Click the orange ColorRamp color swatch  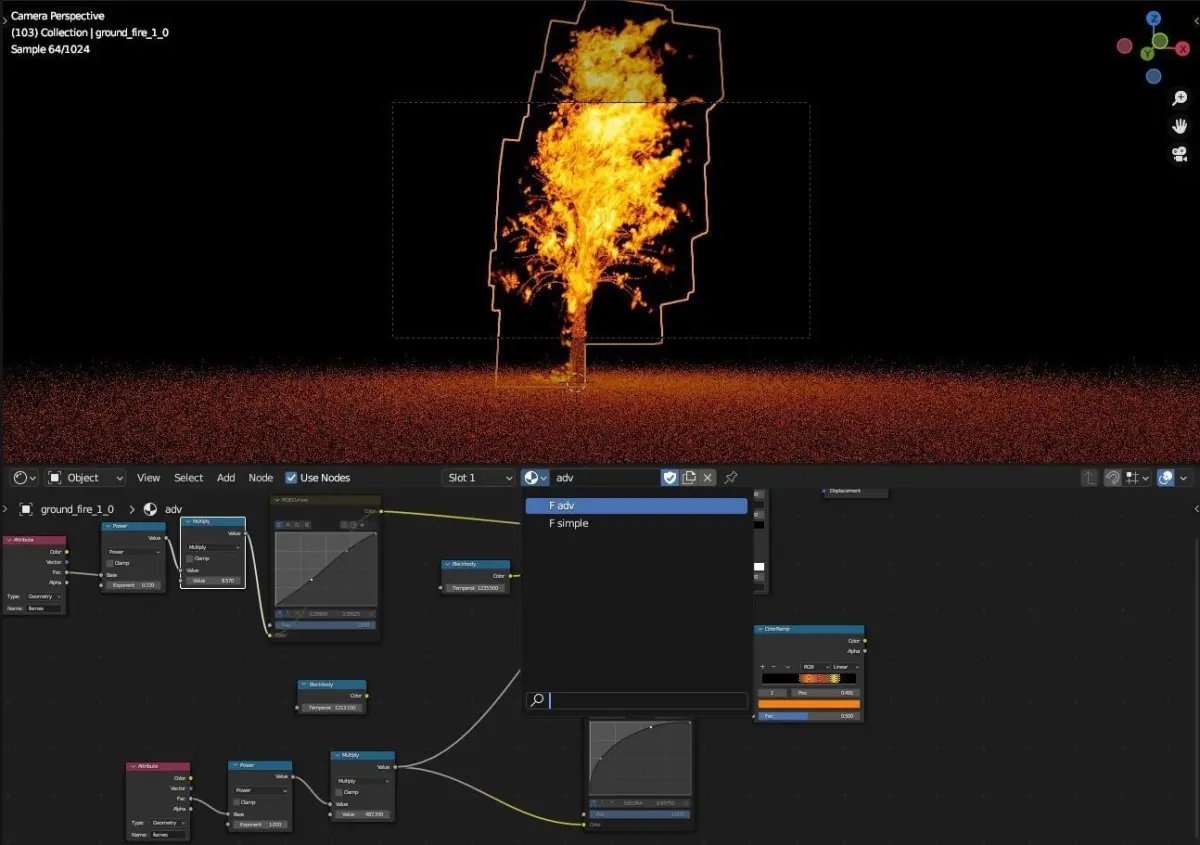click(x=810, y=704)
